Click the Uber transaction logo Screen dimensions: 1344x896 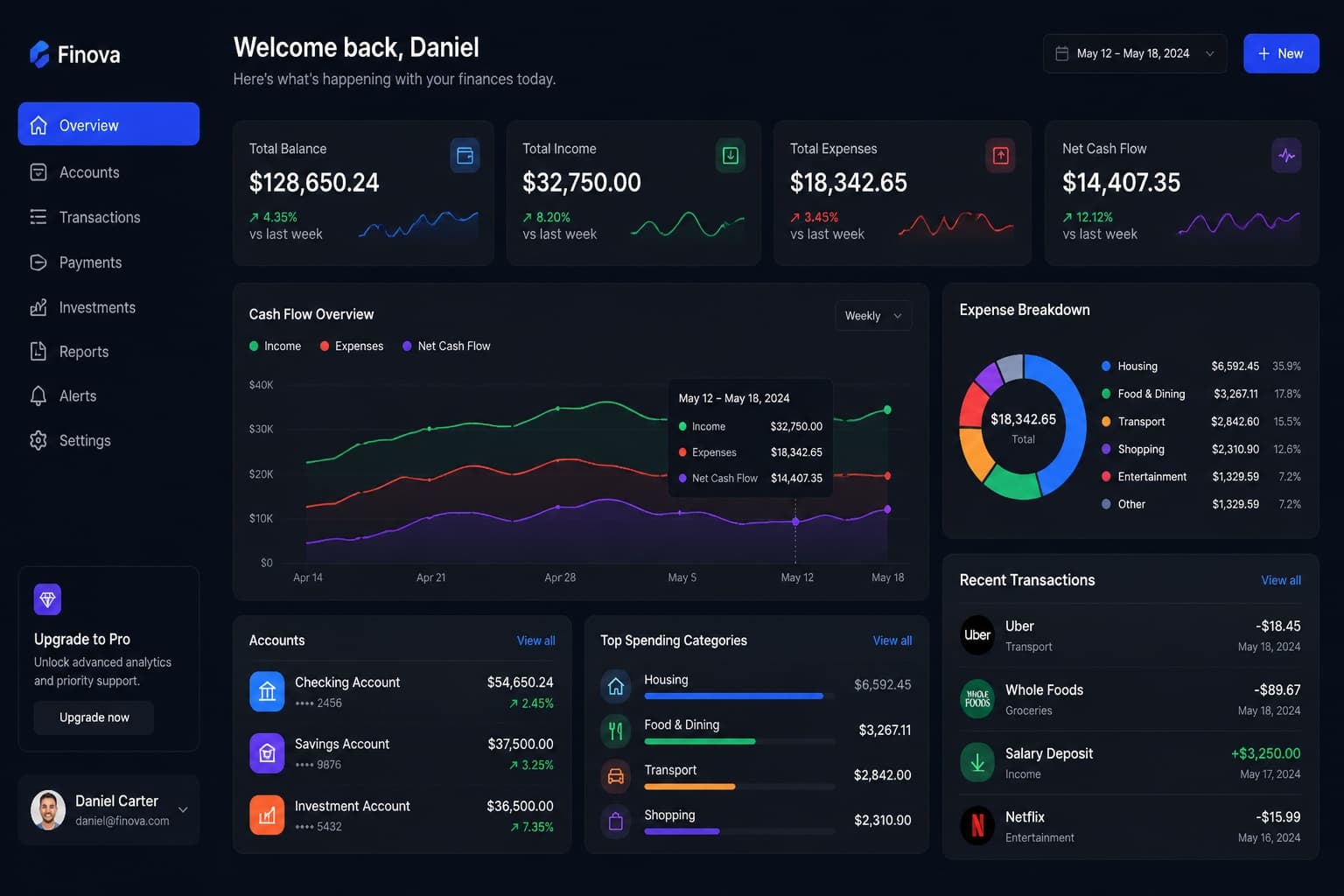point(977,635)
